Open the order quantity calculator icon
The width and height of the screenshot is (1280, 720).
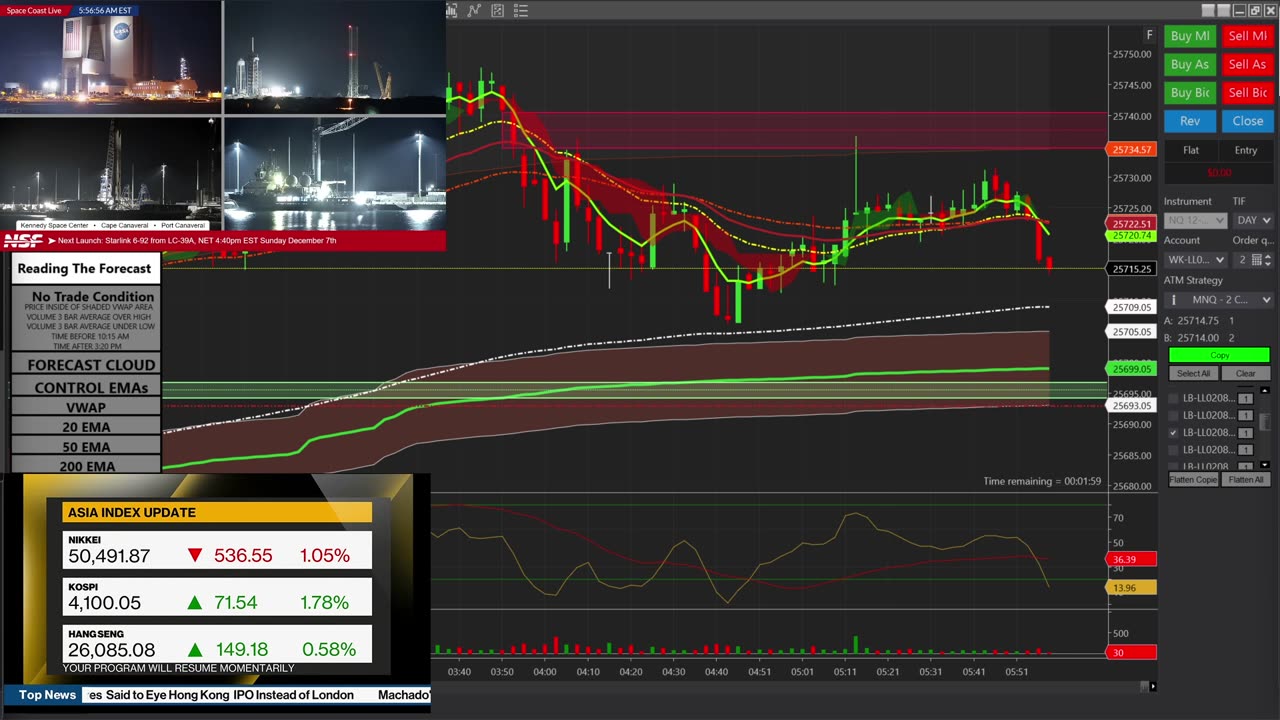1257,260
